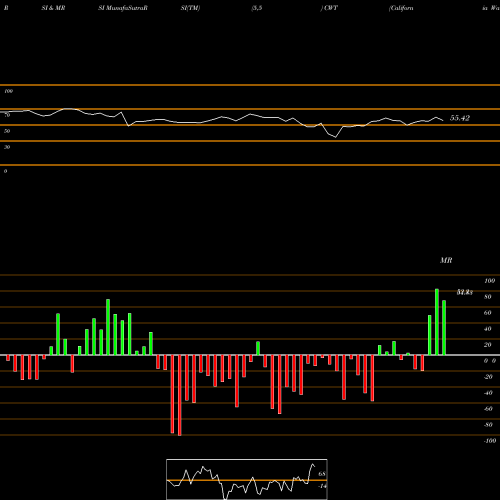500x500 pixels.
Task: Click the -20 label on MR axis
Action: pos(488,377)
